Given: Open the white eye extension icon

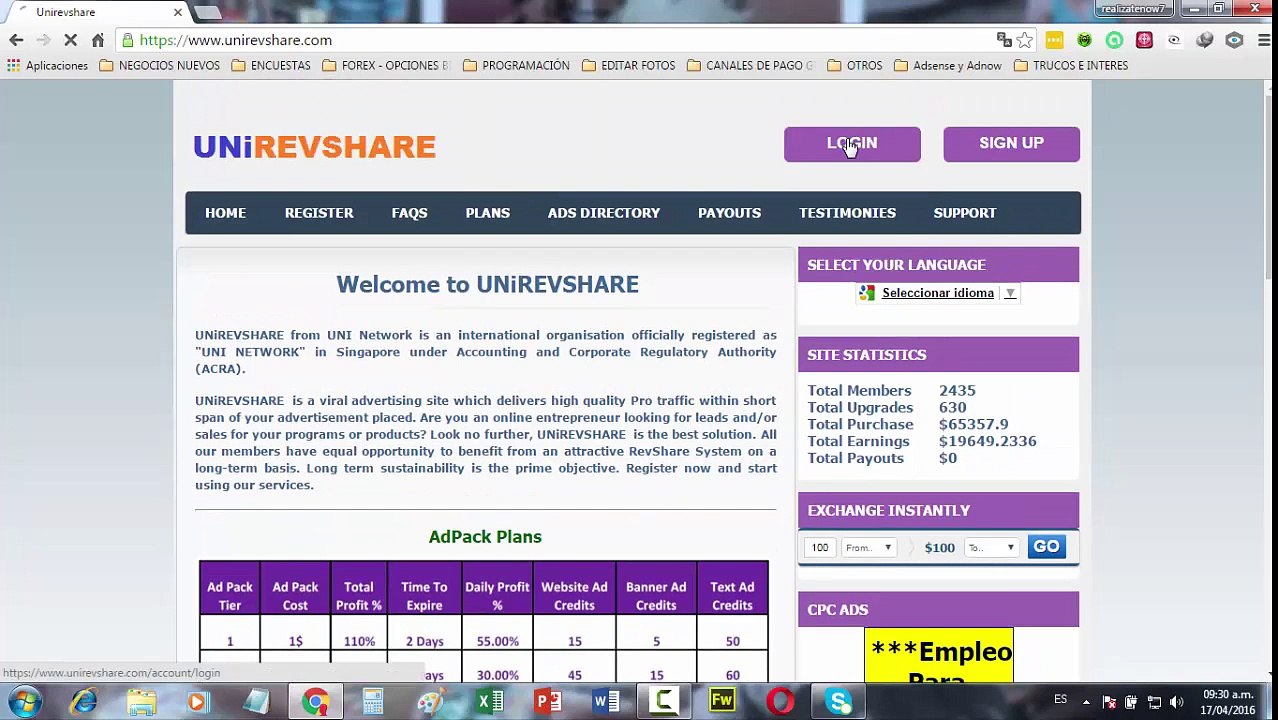Looking at the screenshot, I should point(1174,40).
